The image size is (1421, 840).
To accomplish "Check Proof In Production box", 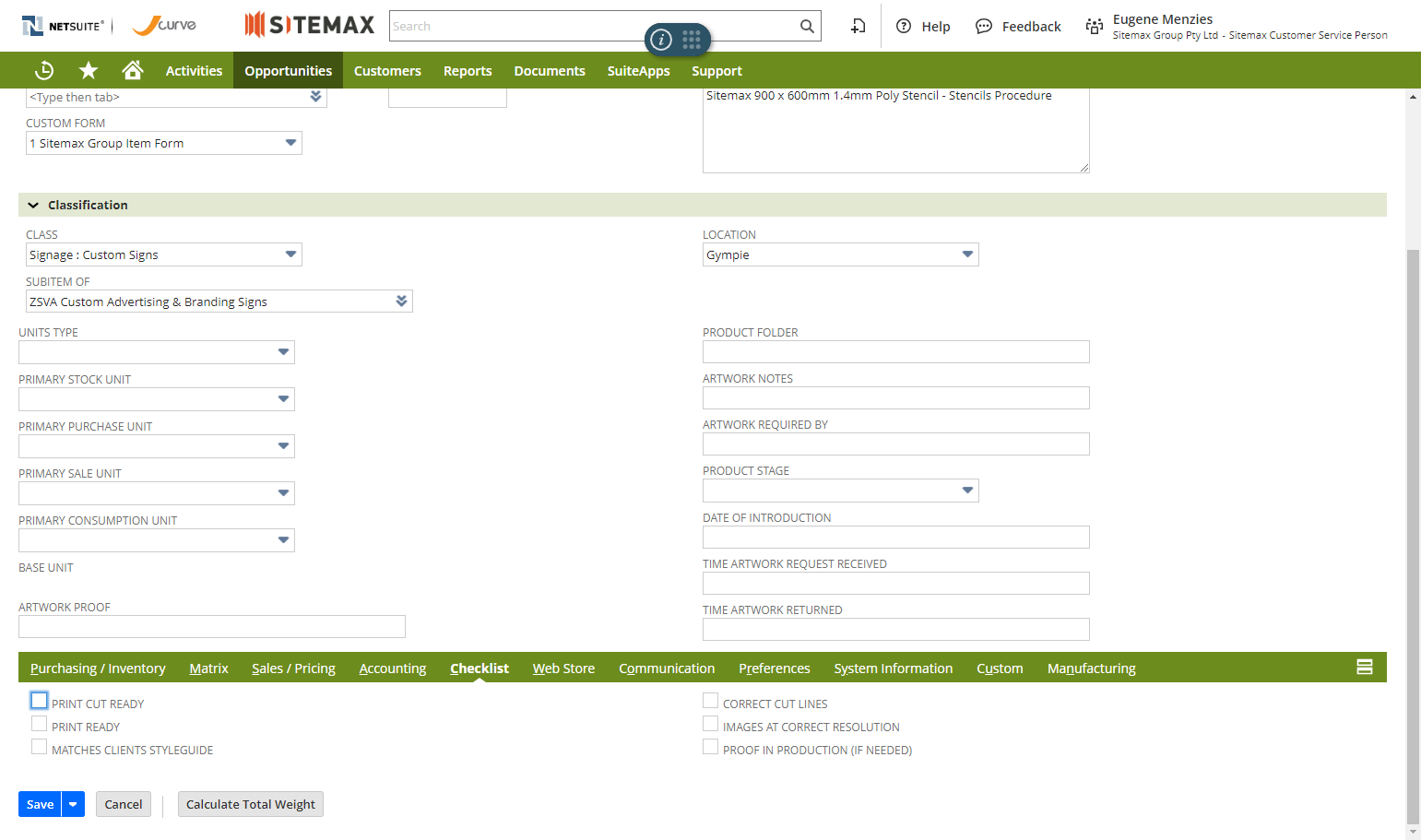I will point(710,747).
